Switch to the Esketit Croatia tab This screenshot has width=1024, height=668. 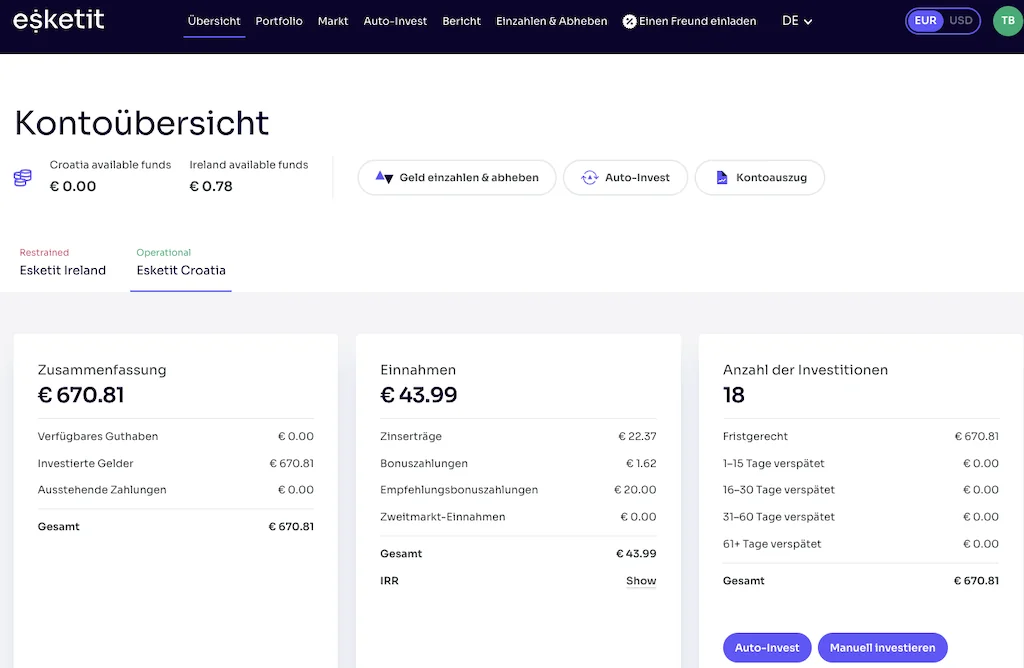point(180,269)
